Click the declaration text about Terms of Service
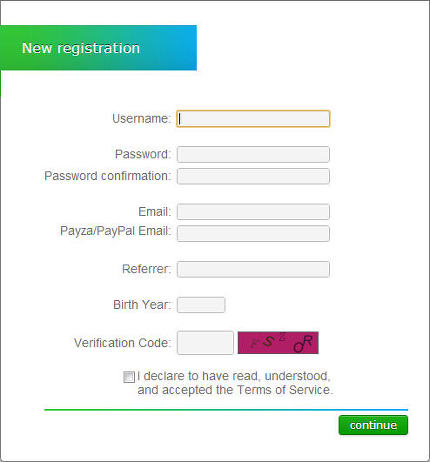The image size is (430, 462). pyautogui.click(x=235, y=383)
